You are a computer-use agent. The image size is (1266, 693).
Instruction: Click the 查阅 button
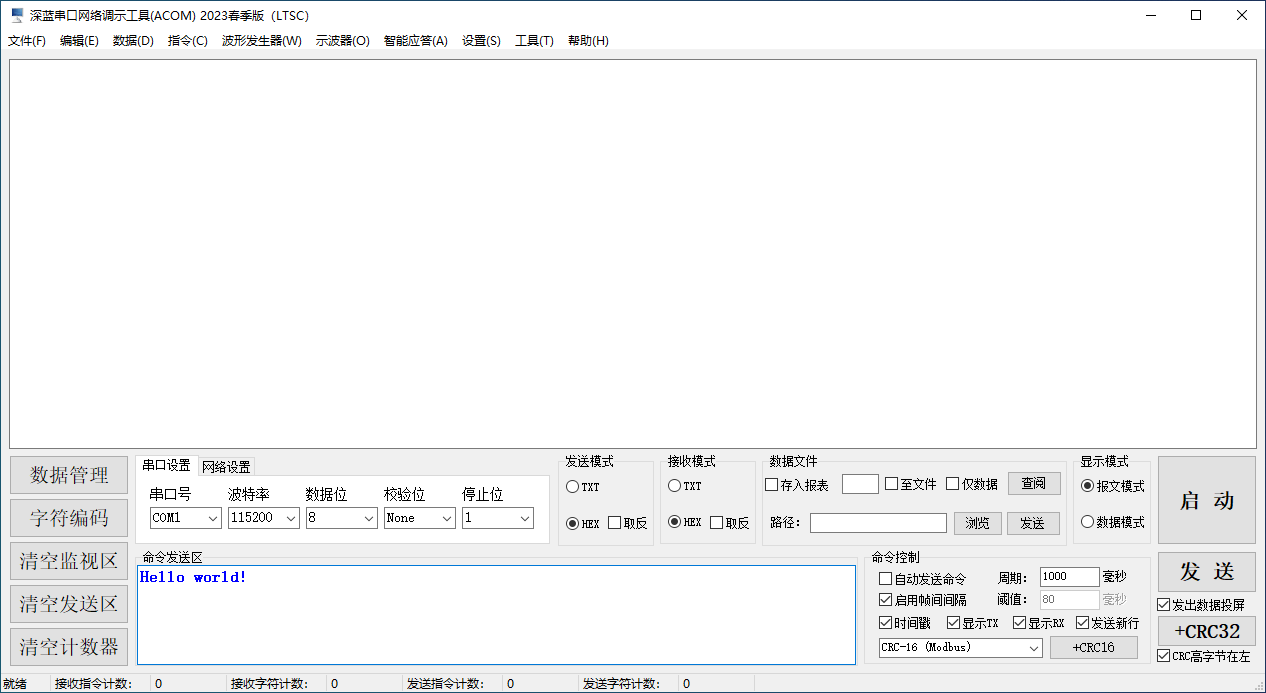[1034, 484]
